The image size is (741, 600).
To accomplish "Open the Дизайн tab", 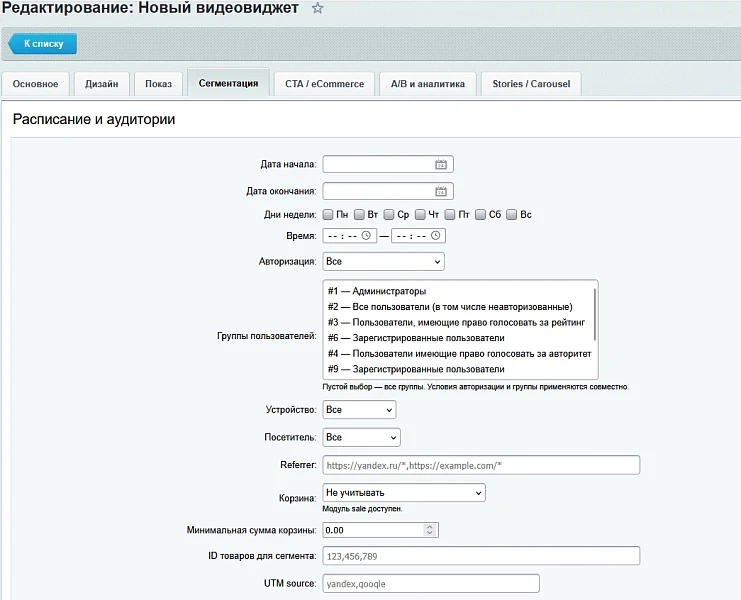I will (102, 84).
